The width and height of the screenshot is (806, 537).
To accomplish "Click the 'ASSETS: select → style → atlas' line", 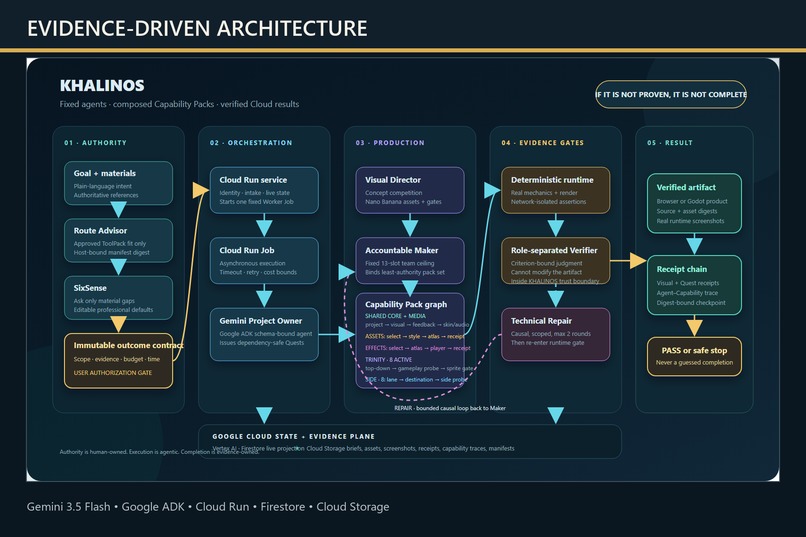I will pos(414,336).
